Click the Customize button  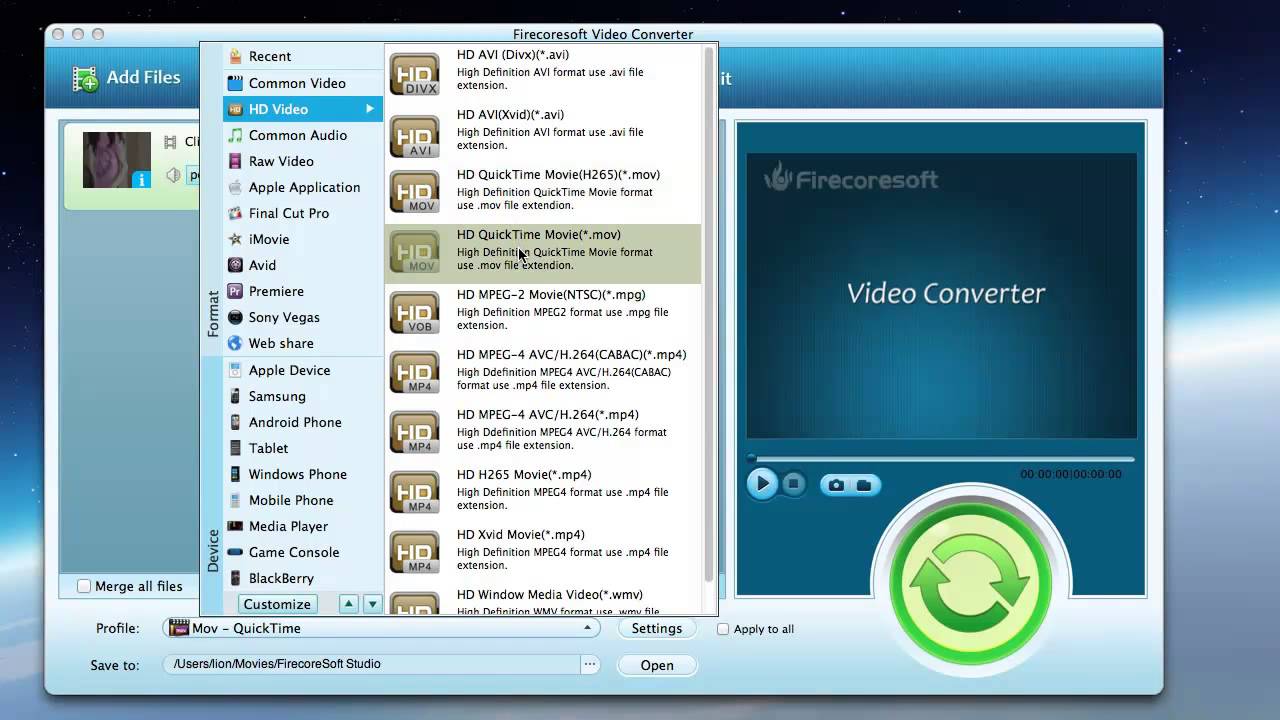click(277, 604)
